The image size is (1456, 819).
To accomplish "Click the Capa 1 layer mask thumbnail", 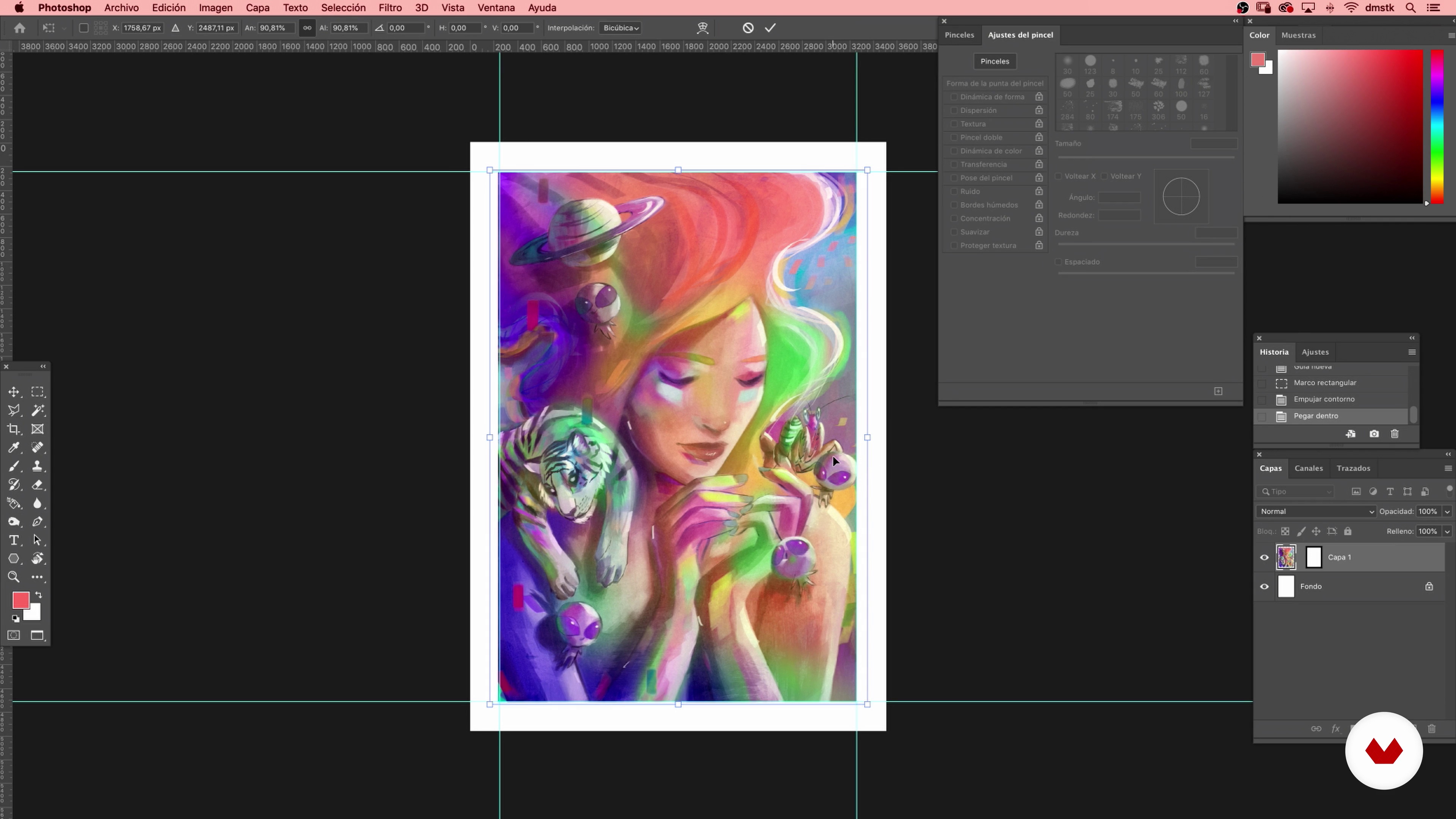I will [1313, 557].
